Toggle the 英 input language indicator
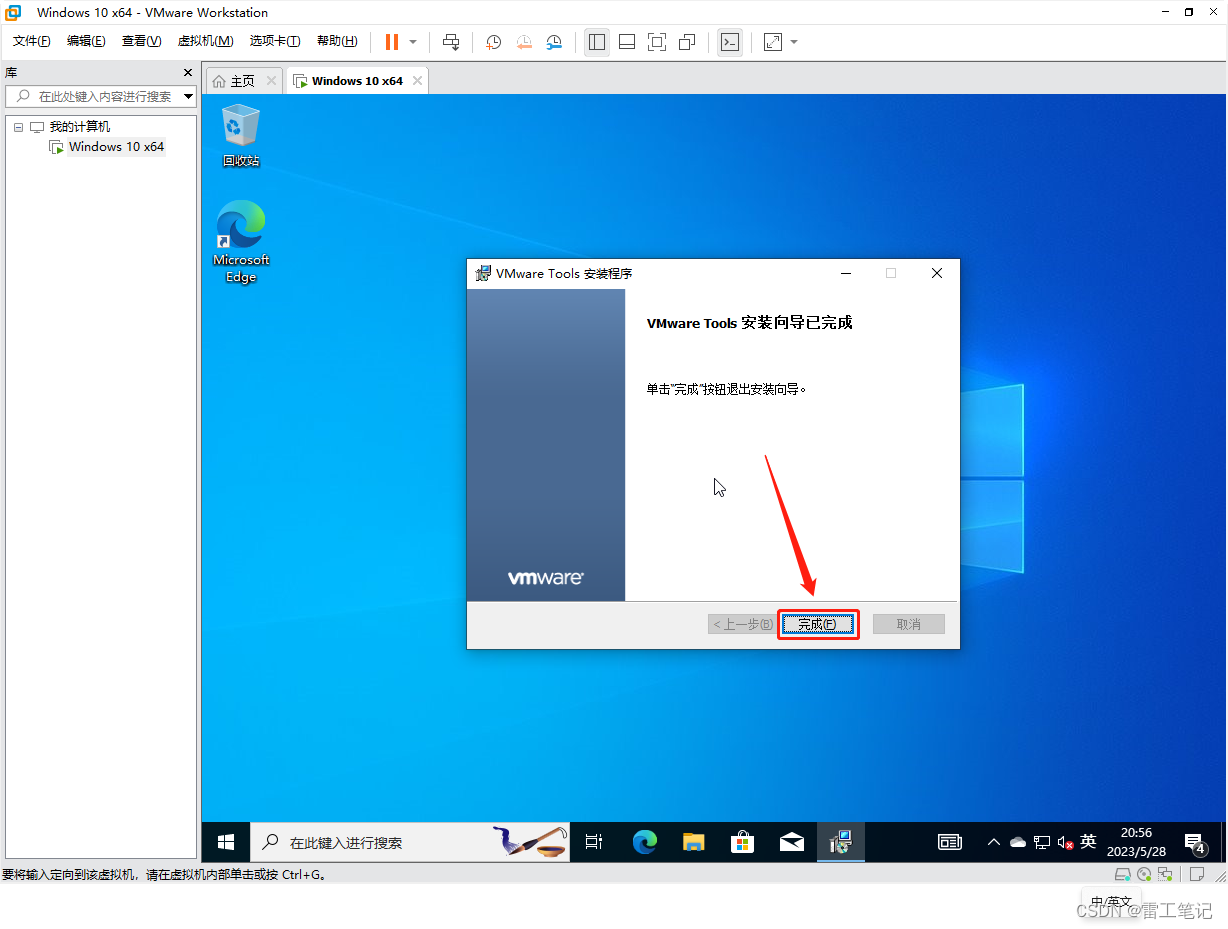Screen dimensions: 1228x929 tap(1089, 842)
